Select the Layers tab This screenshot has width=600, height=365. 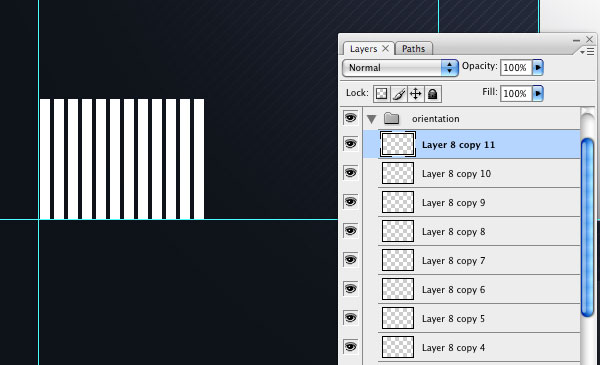click(x=364, y=49)
